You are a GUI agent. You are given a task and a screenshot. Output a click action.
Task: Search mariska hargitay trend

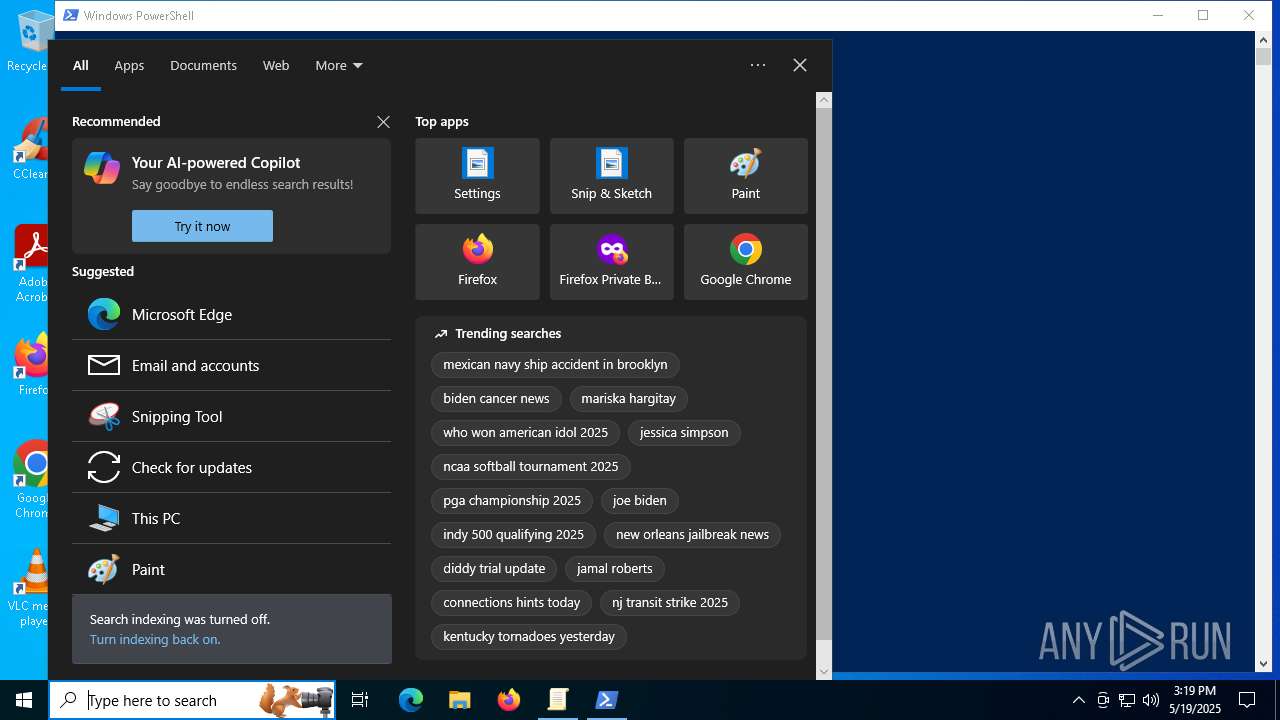pyautogui.click(x=628, y=399)
